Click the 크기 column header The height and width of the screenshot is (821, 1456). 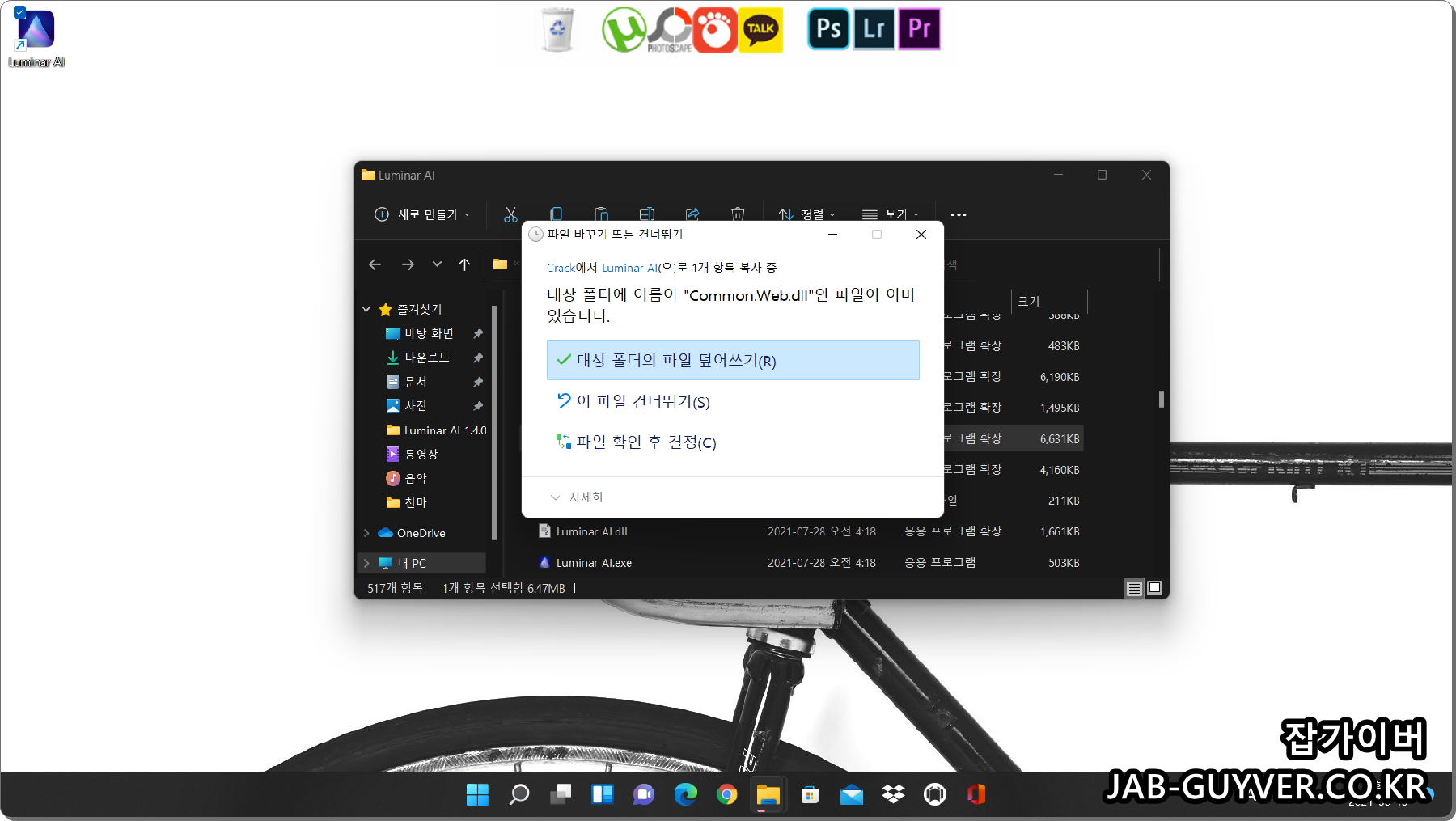click(x=1048, y=301)
